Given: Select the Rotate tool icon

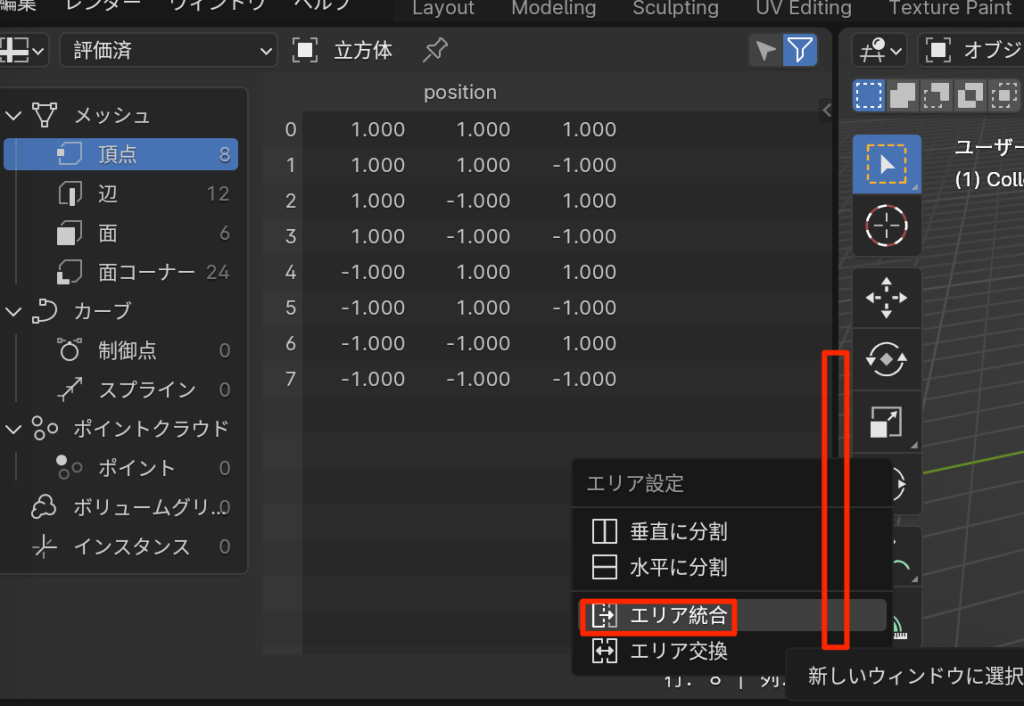Looking at the screenshot, I should (886, 360).
